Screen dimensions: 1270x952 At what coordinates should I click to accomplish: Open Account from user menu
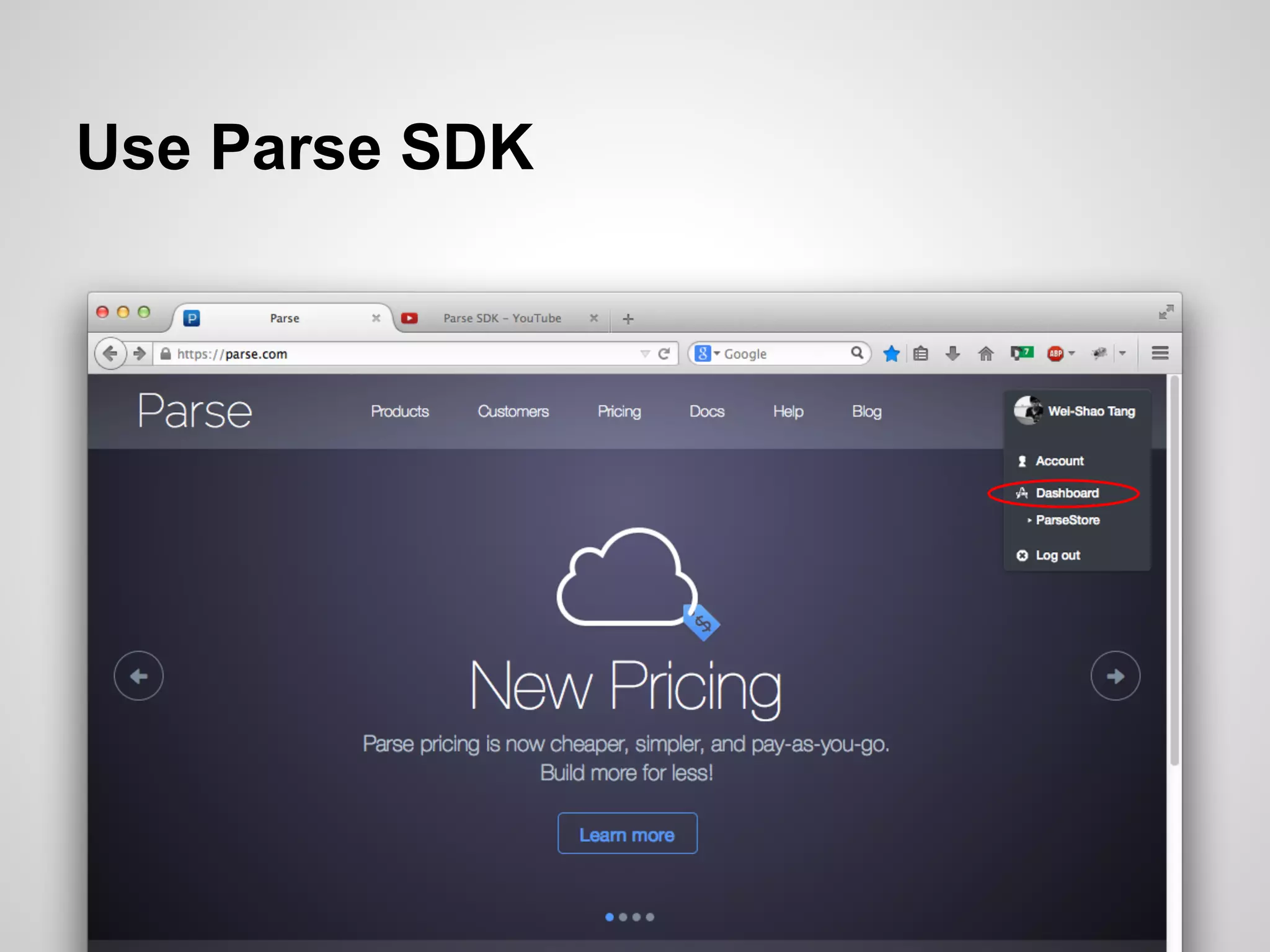click(x=1059, y=461)
